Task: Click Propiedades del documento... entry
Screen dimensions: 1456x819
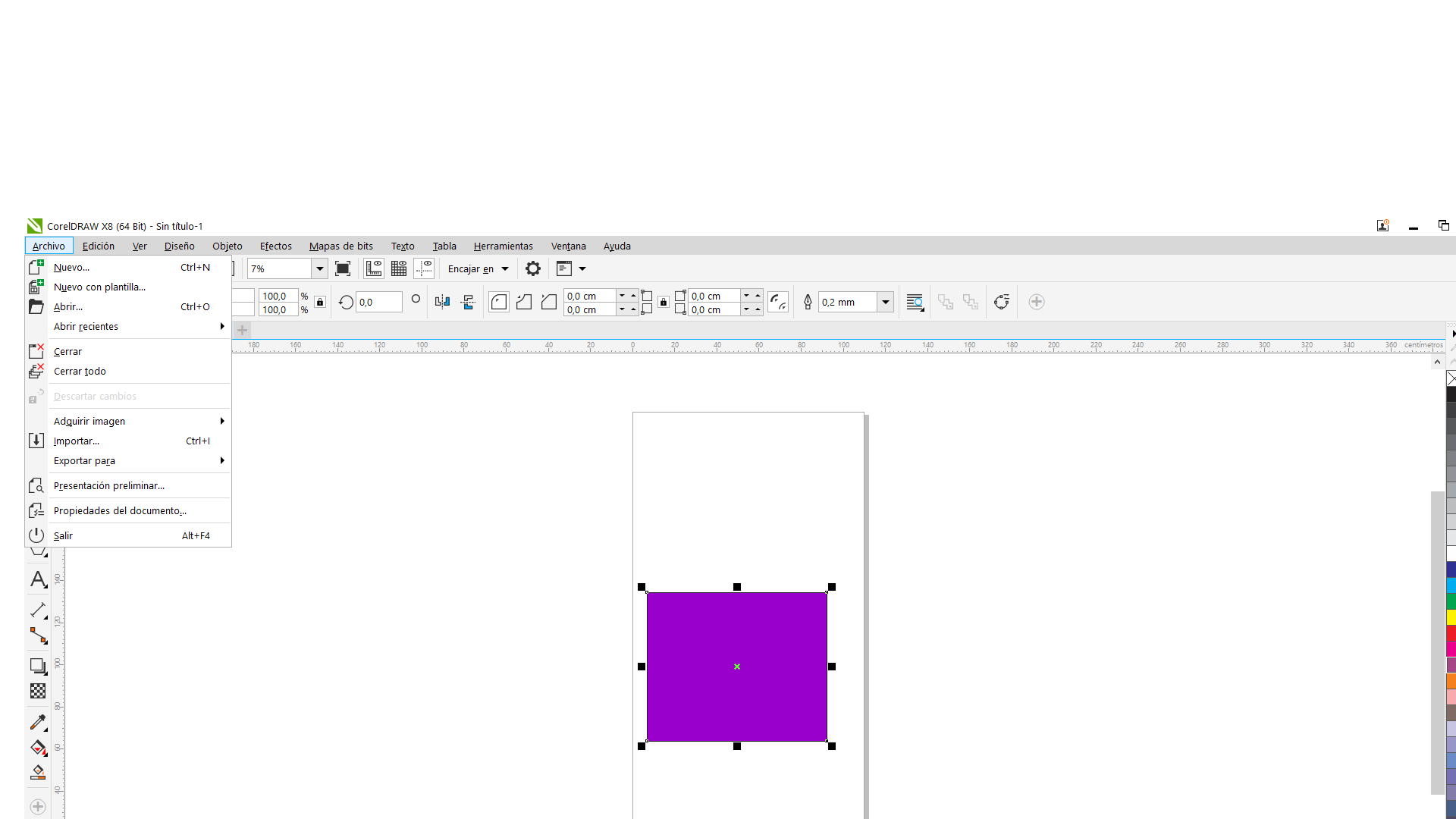Action: [x=120, y=510]
